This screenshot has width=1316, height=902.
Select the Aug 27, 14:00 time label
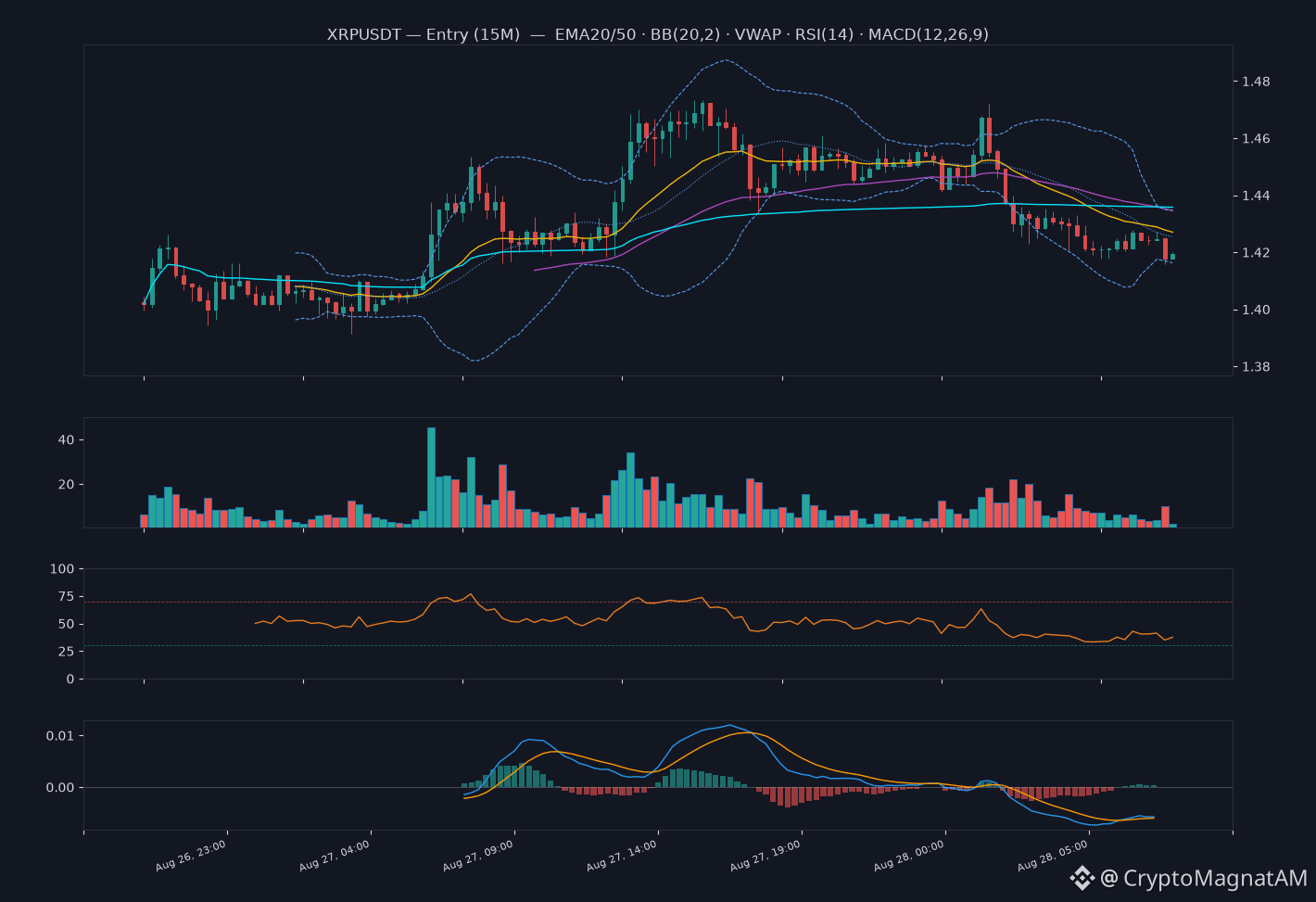point(622,856)
